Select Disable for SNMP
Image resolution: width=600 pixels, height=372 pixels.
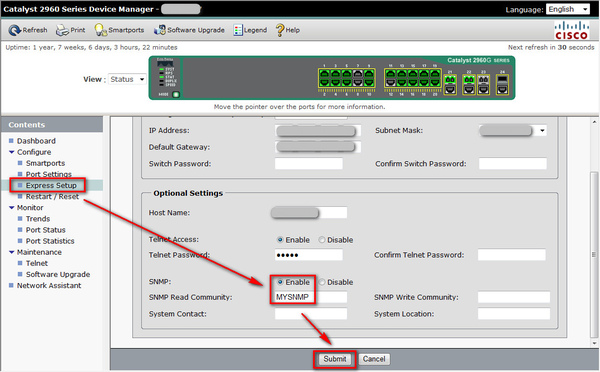322,282
